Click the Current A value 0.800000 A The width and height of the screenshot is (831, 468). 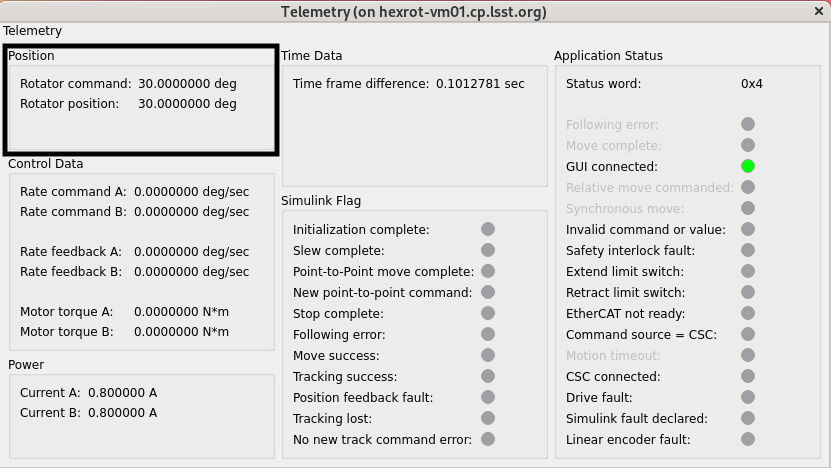122,392
